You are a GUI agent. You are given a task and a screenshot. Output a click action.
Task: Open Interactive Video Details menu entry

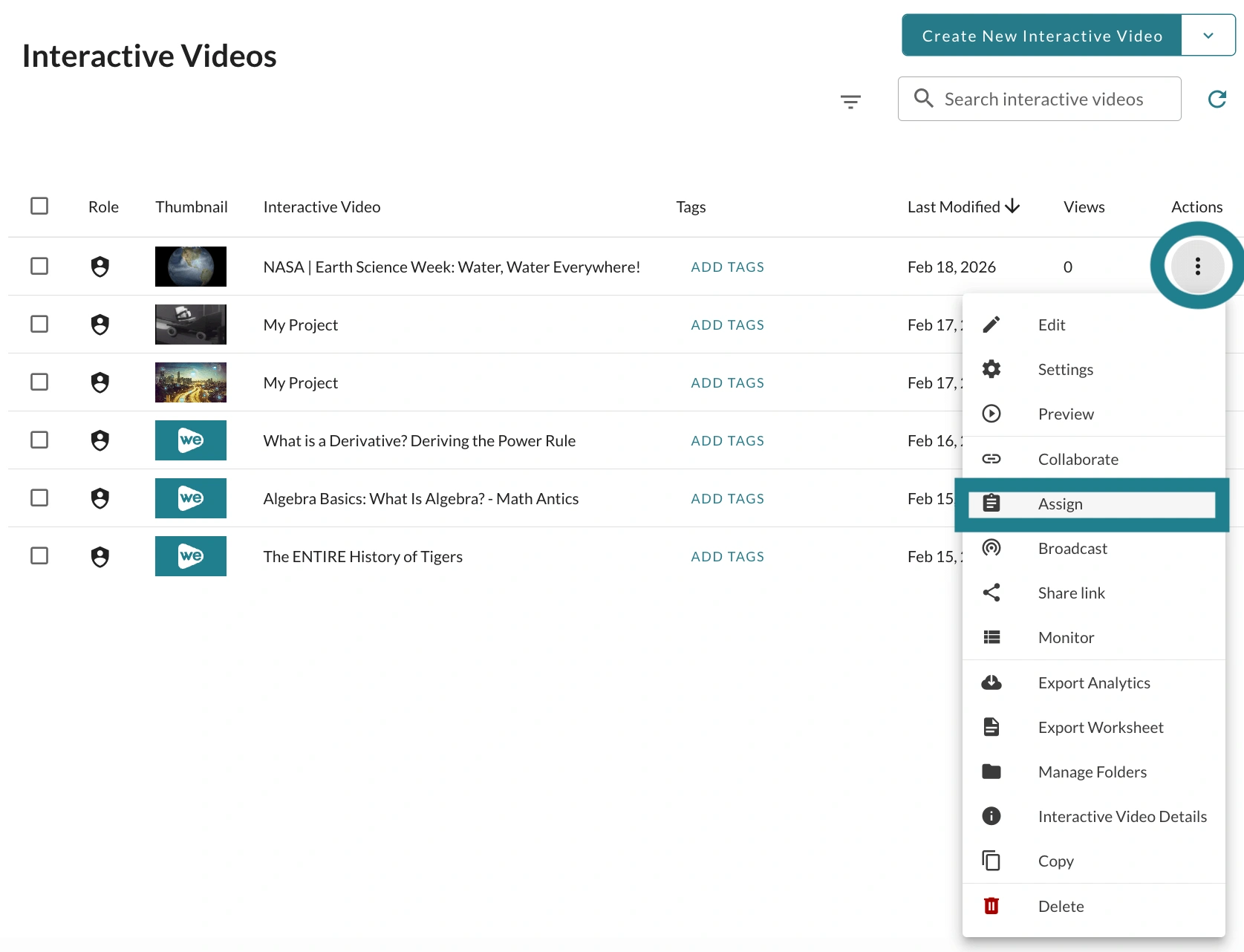(x=1093, y=816)
